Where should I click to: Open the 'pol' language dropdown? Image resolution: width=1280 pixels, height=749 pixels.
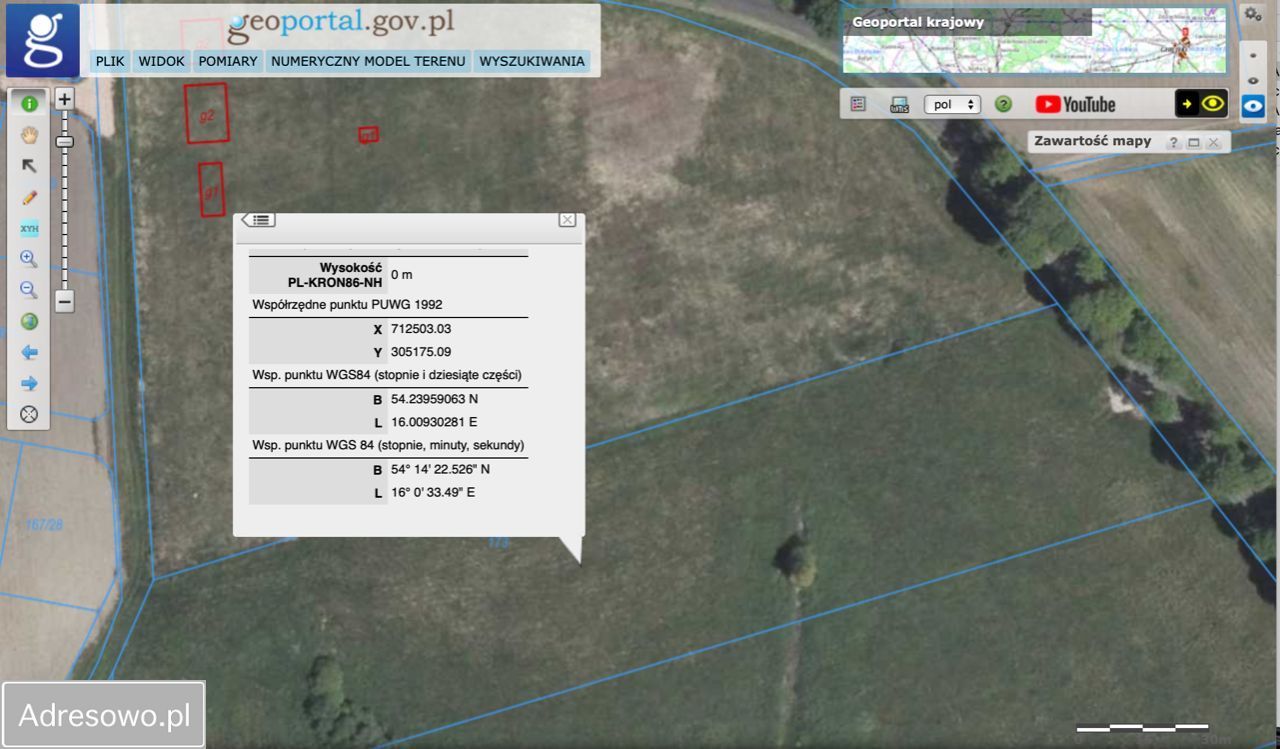(952, 104)
